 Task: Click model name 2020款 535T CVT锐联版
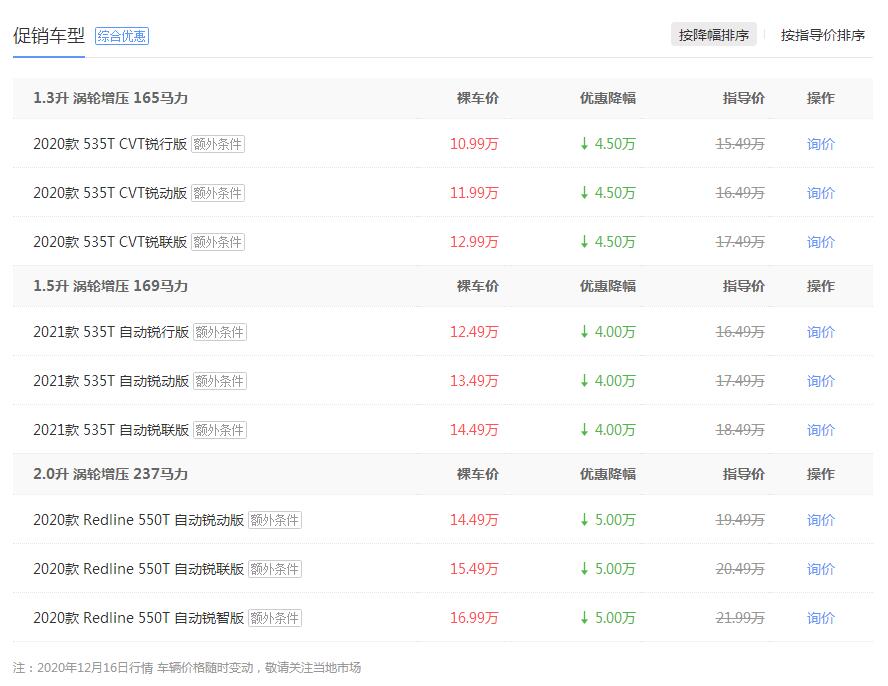coord(110,242)
